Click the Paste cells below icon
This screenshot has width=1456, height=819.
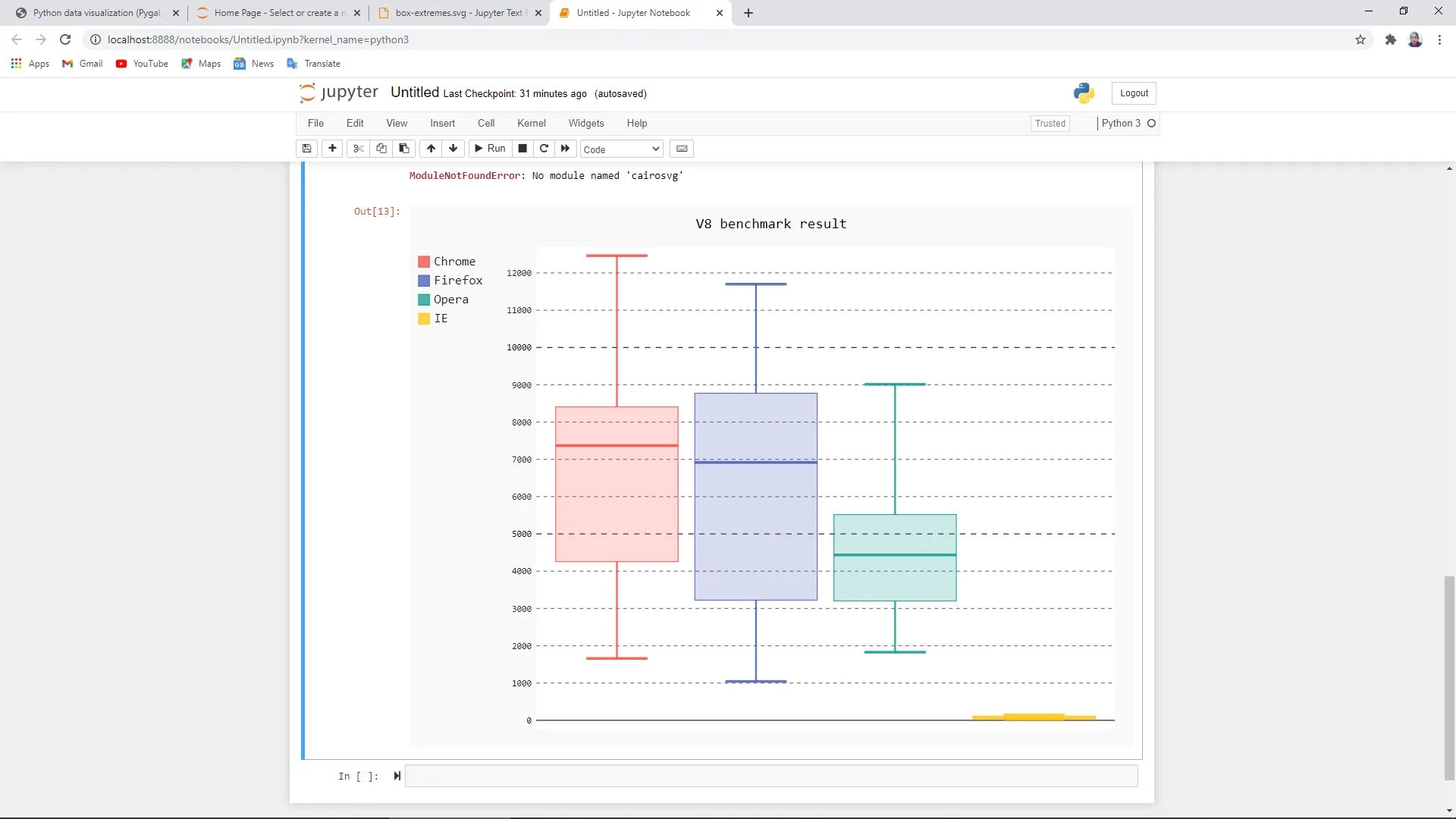pyautogui.click(x=404, y=148)
